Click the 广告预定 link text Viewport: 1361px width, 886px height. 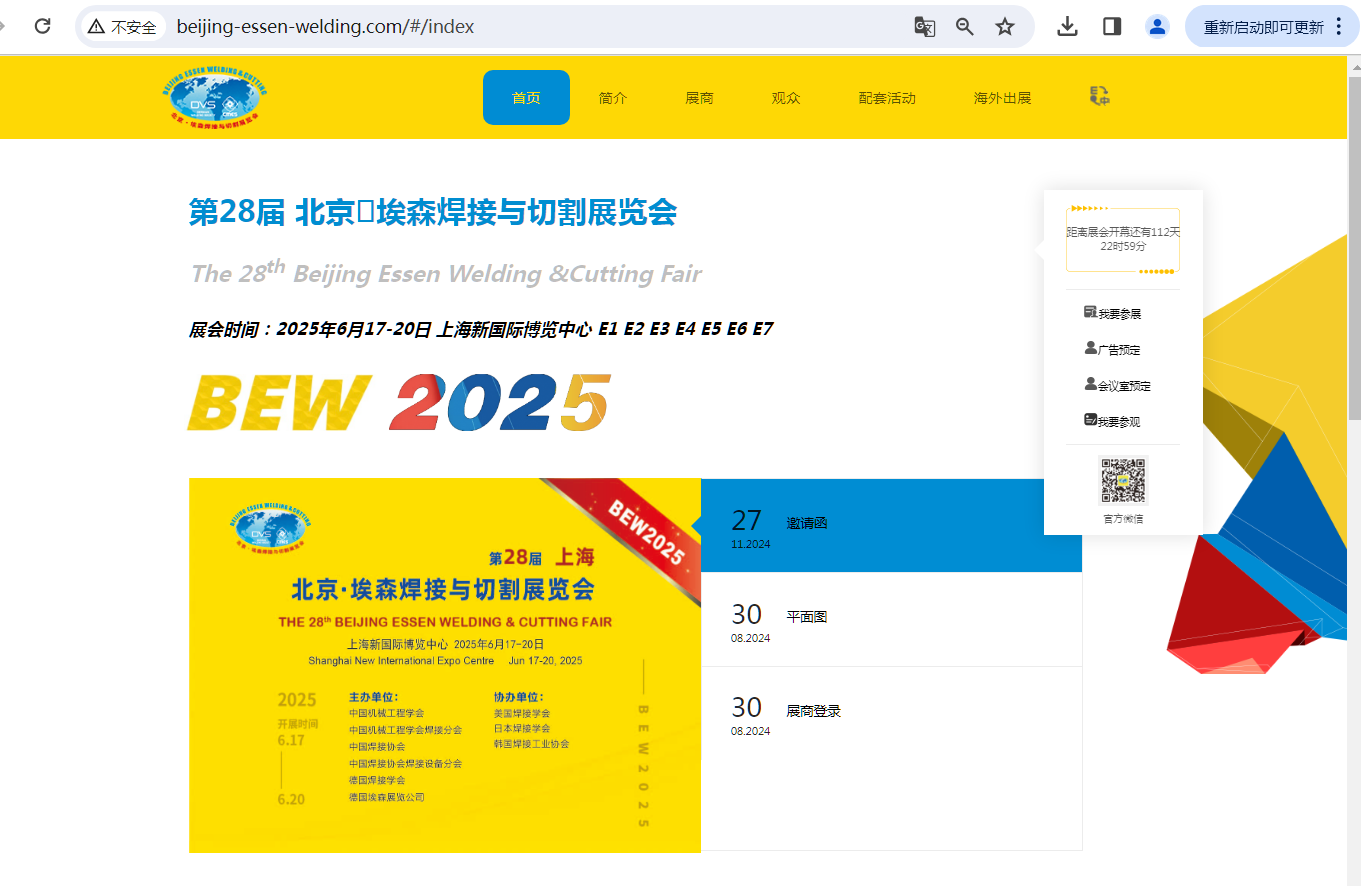pos(1120,350)
